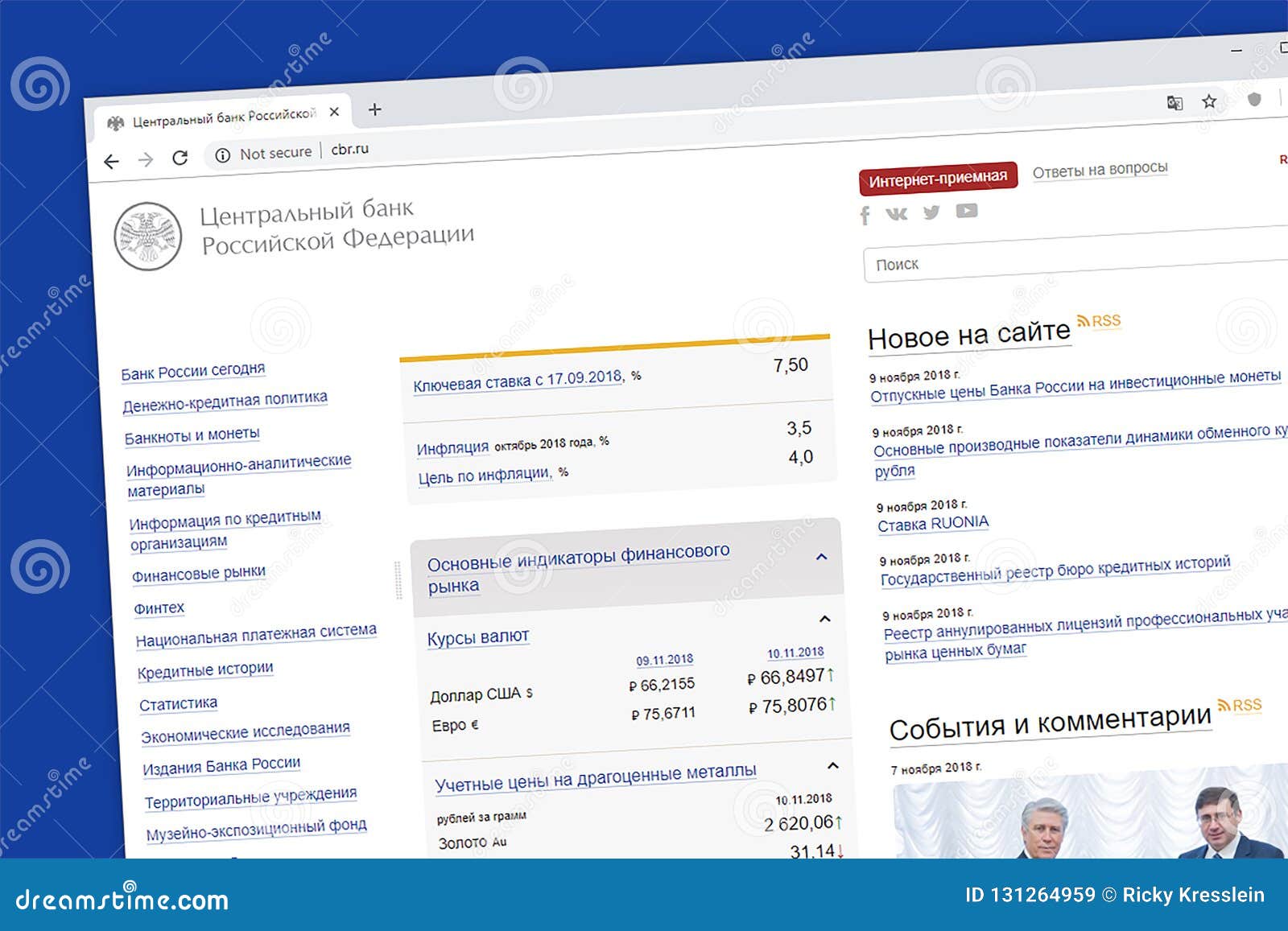Click the 10.11.2018 currency date link
This screenshot has width=1288, height=931.
(795, 653)
